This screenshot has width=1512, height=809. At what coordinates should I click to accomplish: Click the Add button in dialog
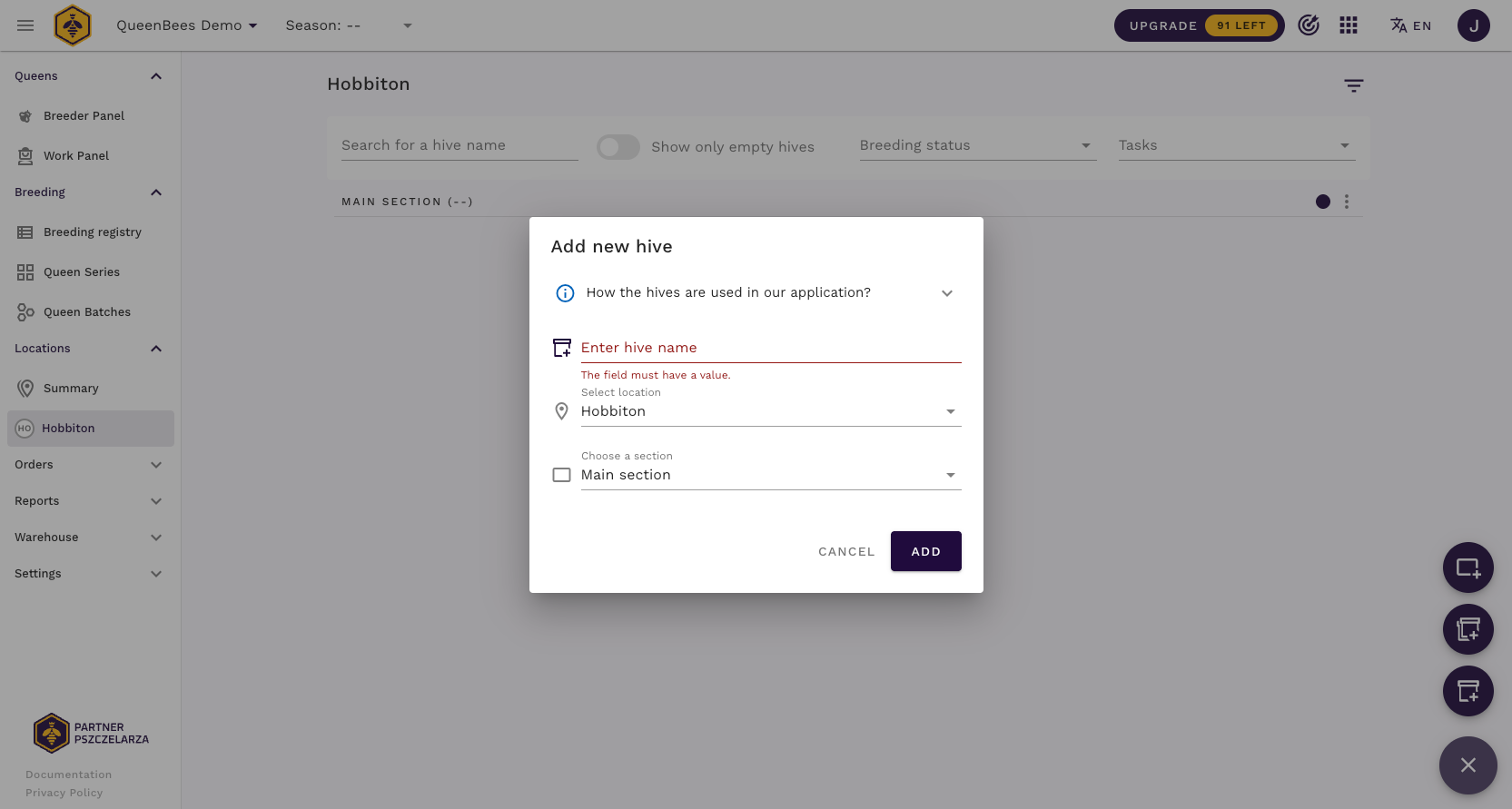(925, 551)
